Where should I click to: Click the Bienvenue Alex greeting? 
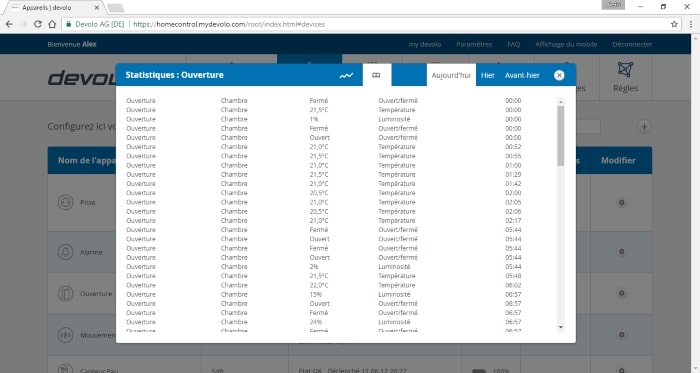72,44
